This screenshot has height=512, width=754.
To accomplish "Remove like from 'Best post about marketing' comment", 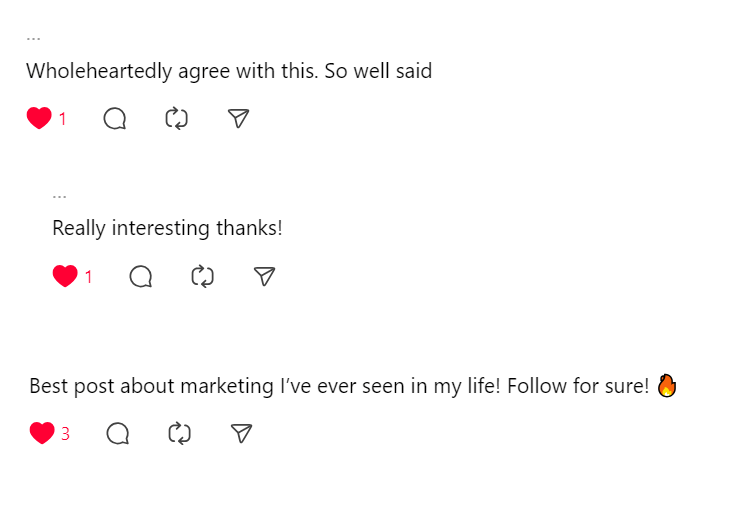I will point(42,433).
